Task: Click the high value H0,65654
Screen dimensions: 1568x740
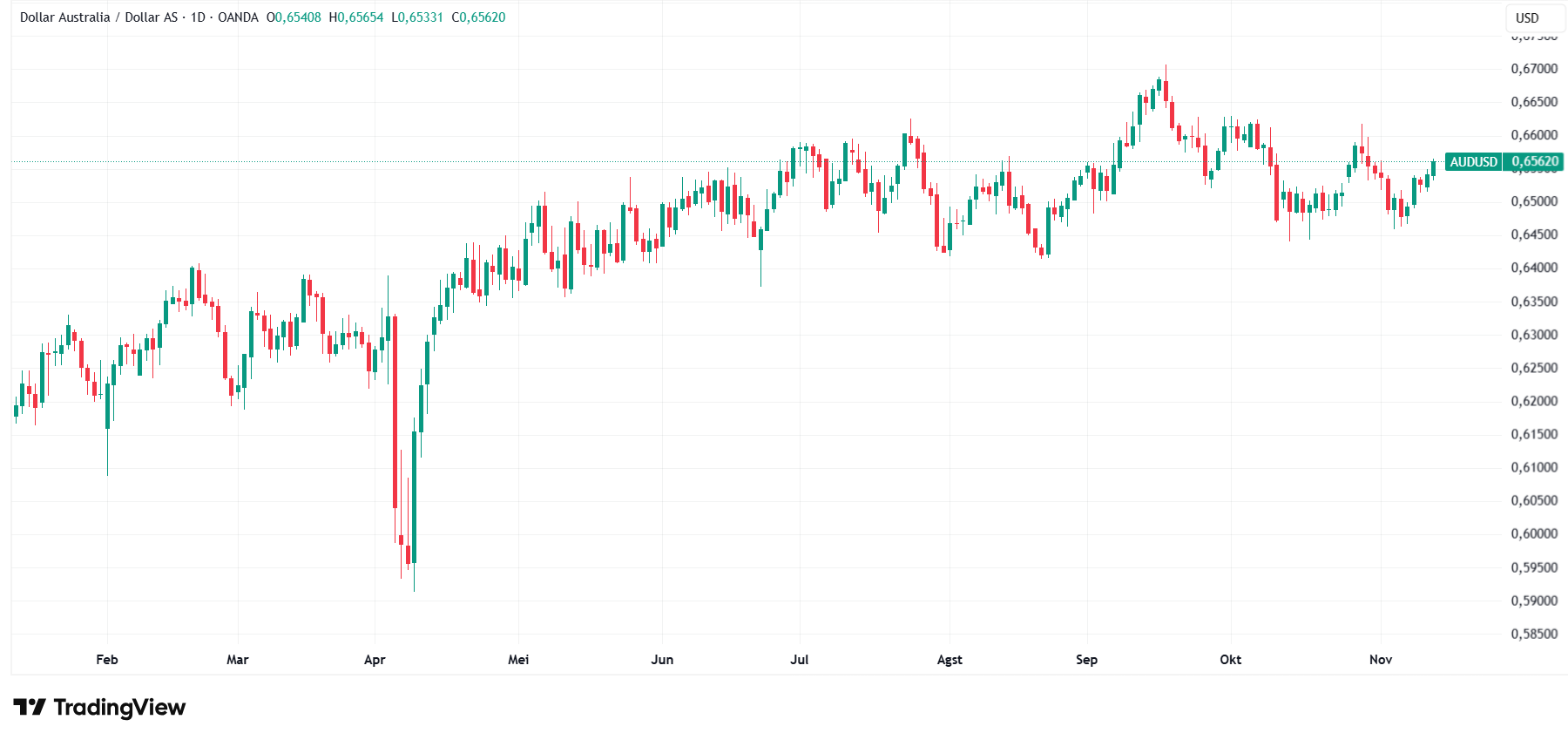Action: click(x=356, y=17)
